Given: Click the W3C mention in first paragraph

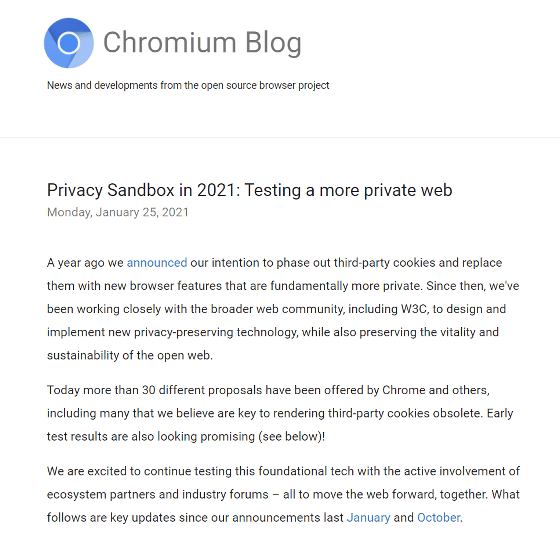Looking at the screenshot, I should [x=414, y=309].
